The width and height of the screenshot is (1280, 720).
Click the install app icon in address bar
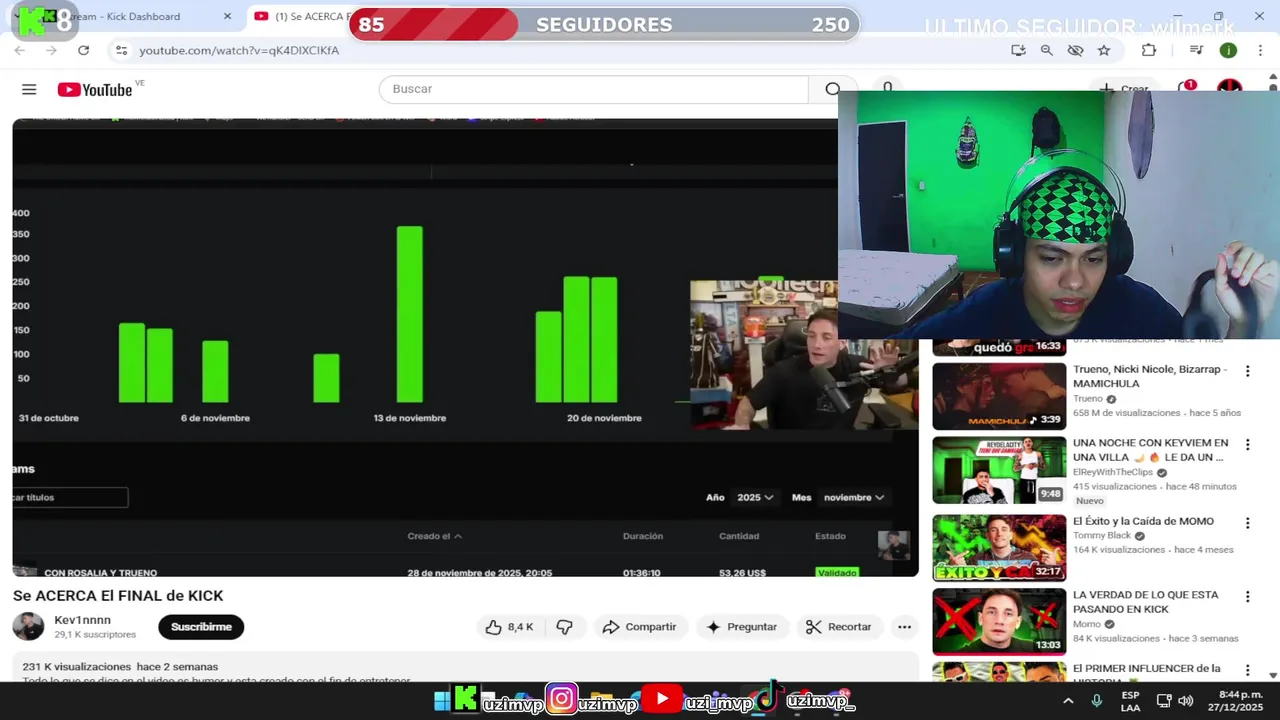(1018, 50)
